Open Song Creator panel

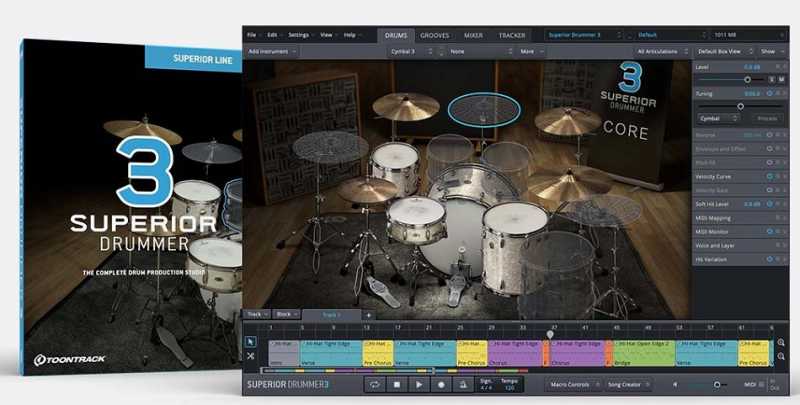pyautogui.click(x=628, y=385)
